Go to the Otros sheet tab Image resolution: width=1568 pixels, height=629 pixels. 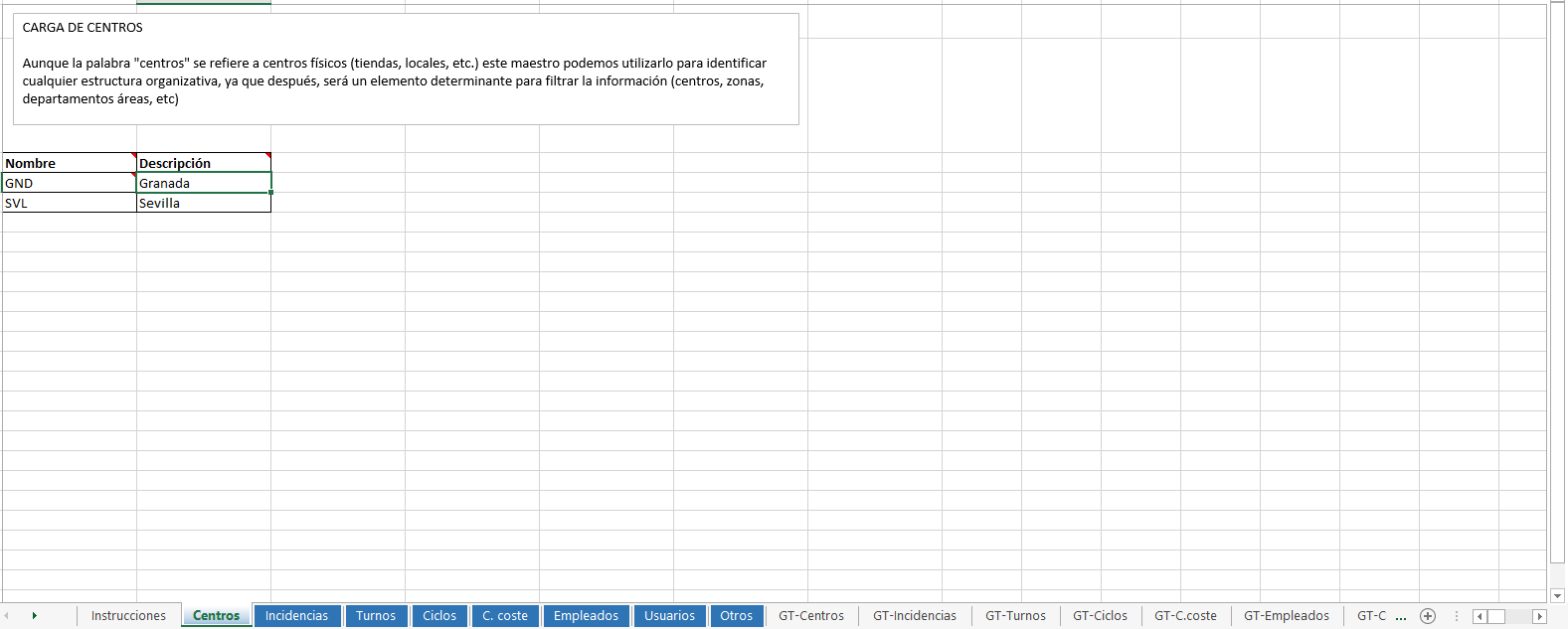(x=737, y=616)
